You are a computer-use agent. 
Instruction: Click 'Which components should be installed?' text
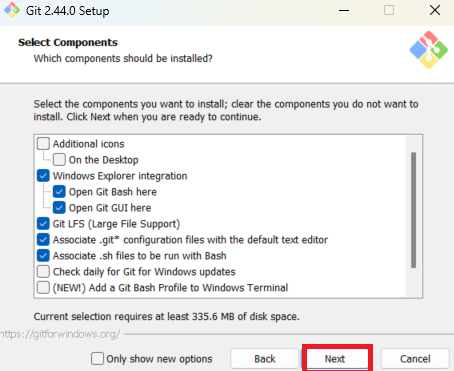pos(123,58)
